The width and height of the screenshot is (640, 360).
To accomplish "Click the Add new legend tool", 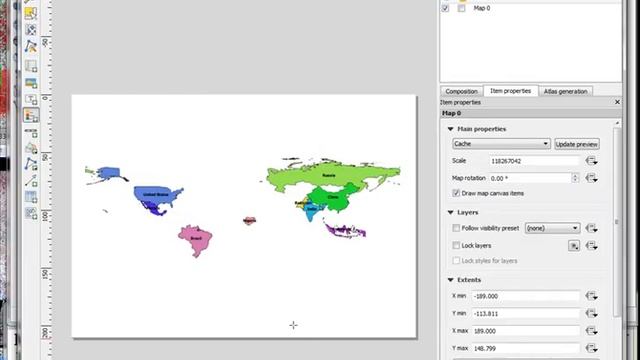I will [x=31, y=116].
